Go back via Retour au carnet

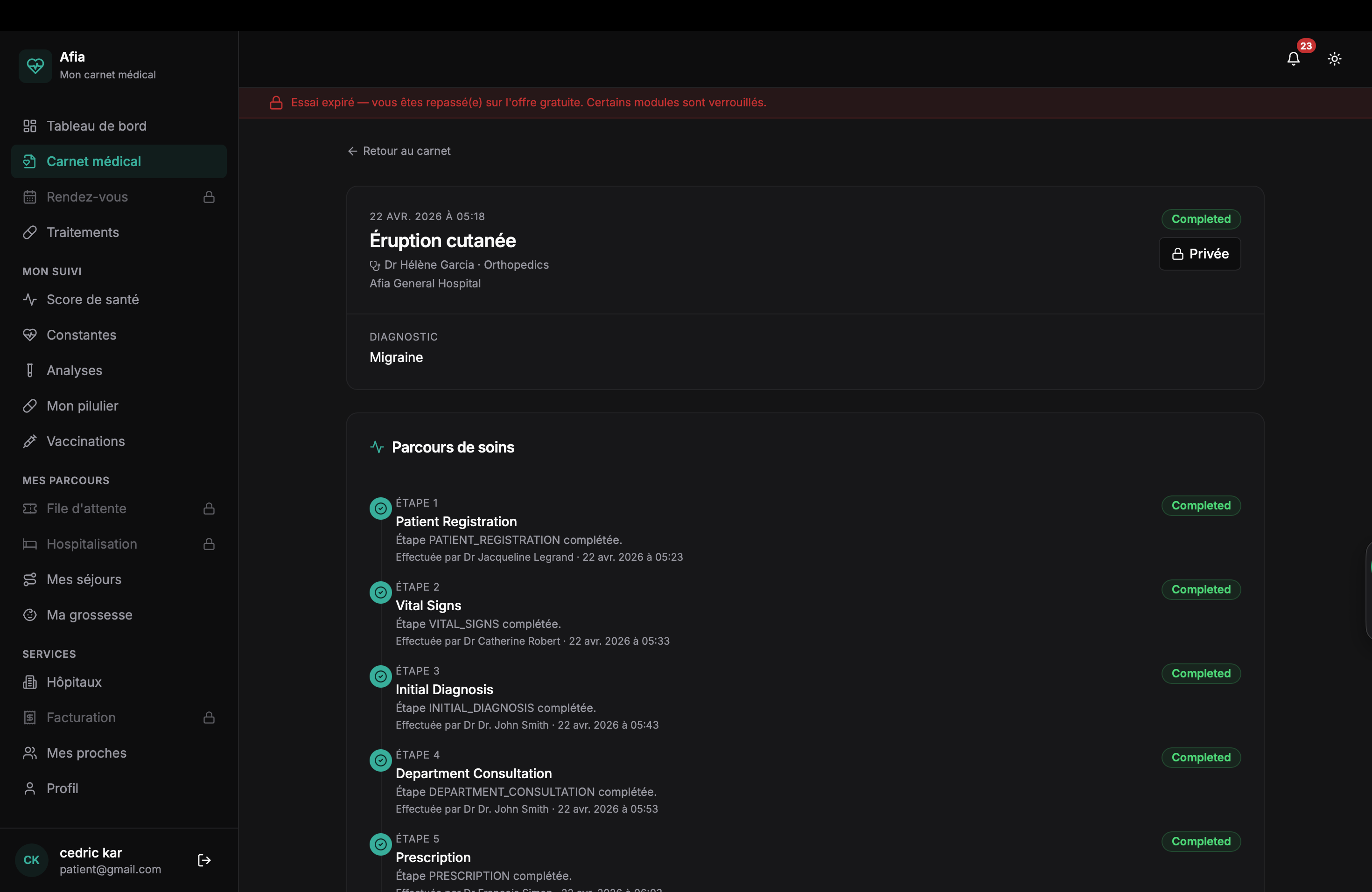click(399, 151)
